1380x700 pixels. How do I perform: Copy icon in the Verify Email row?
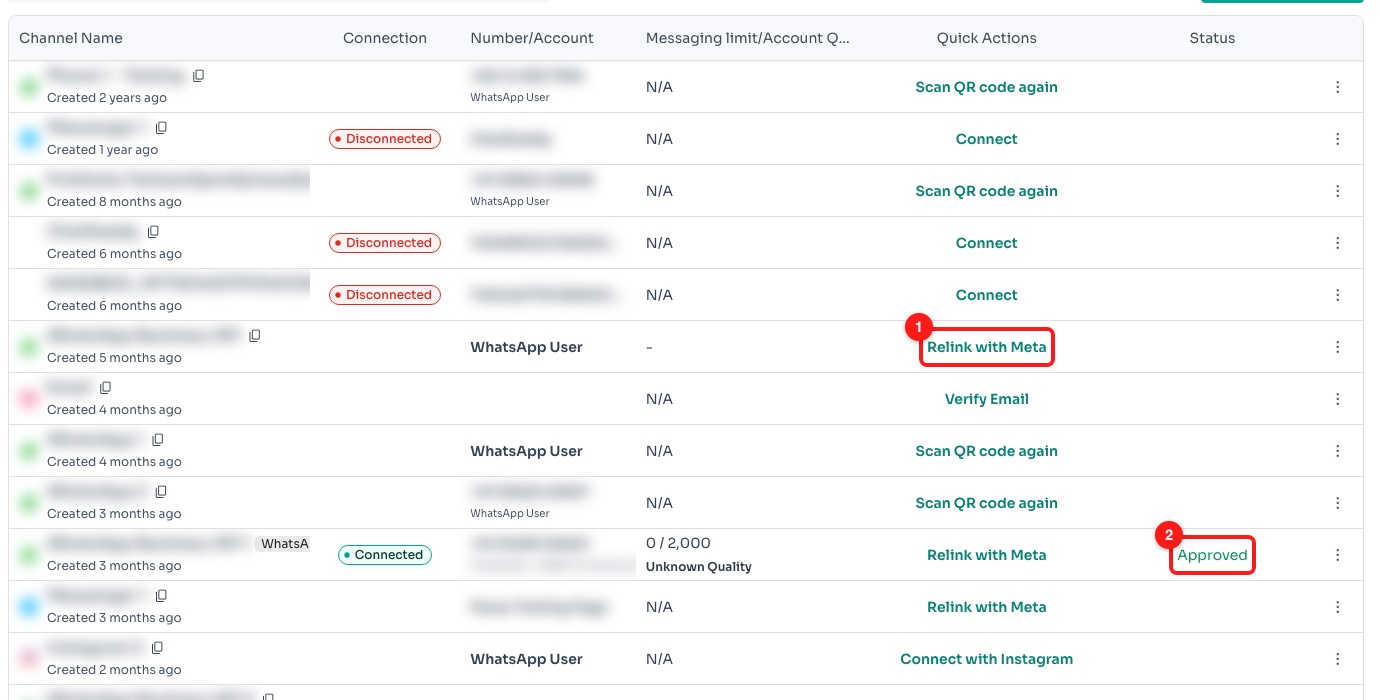tap(106, 388)
